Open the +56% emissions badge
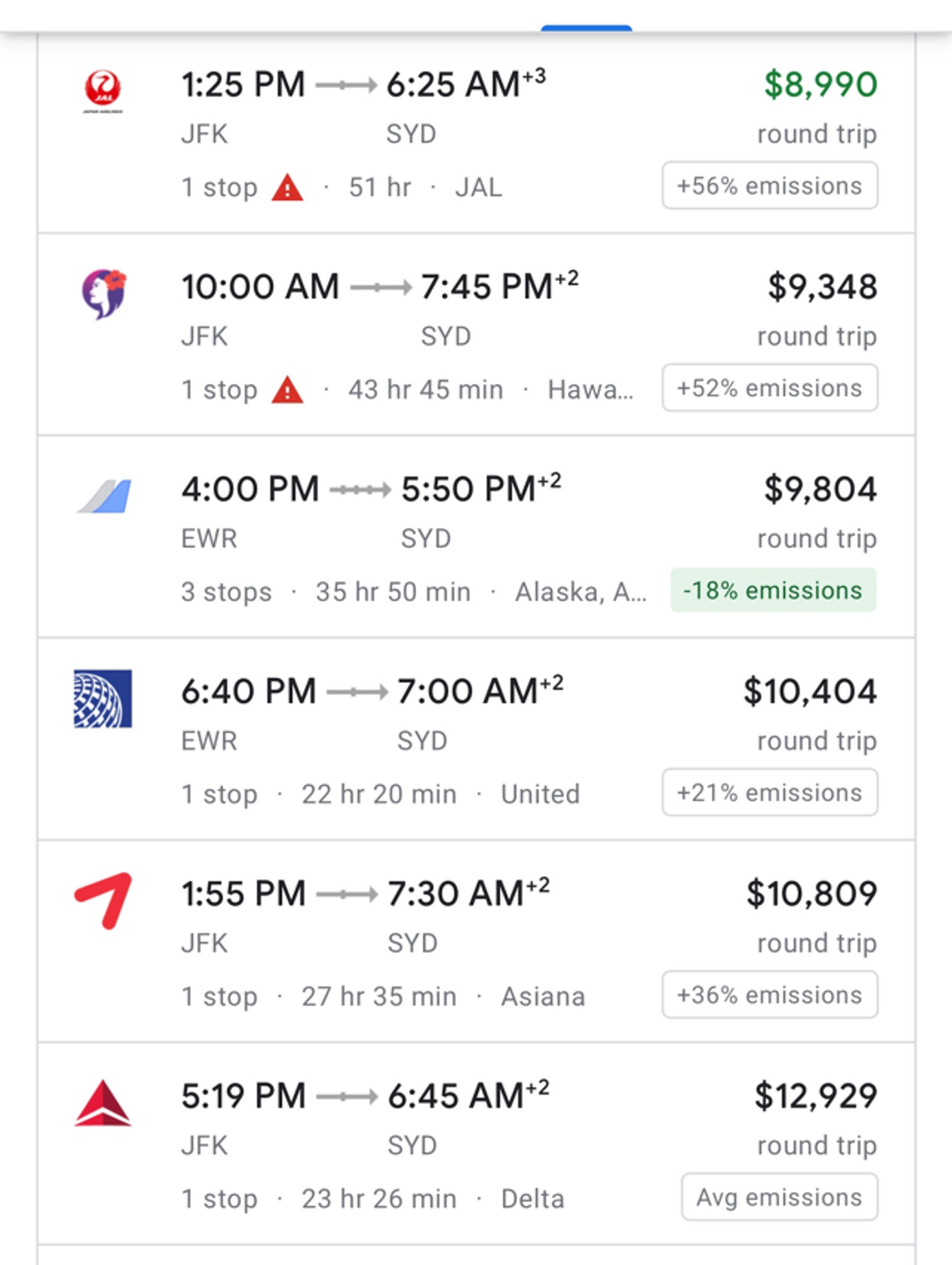Image resolution: width=952 pixels, height=1265 pixels. (x=770, y=185)
